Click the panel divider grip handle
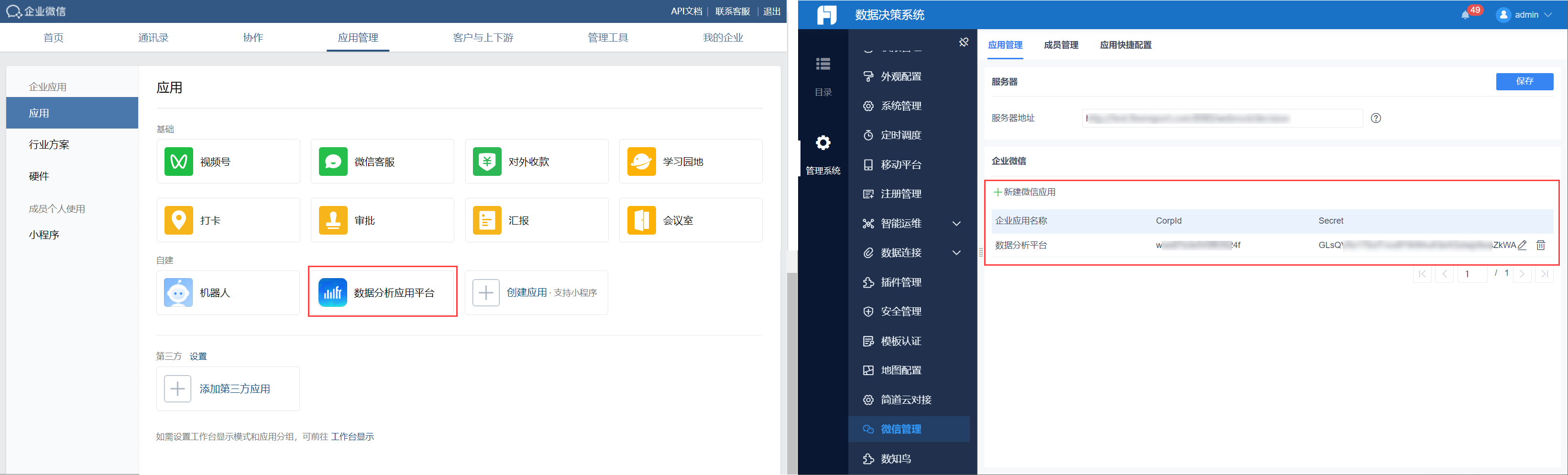Viewport: 1568px width, 475px height. tap(981, 252)
